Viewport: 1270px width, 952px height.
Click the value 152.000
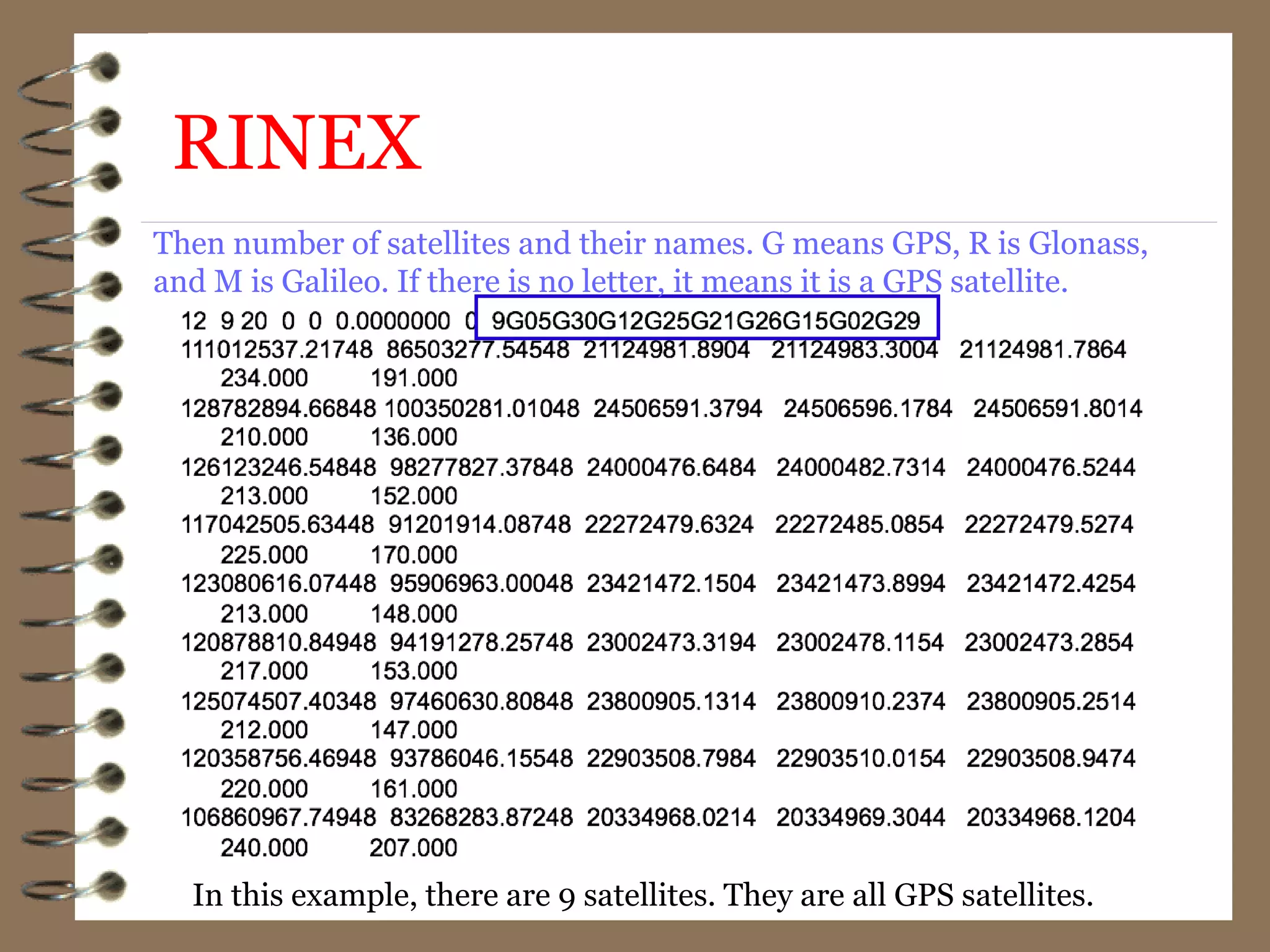(414, 496)
